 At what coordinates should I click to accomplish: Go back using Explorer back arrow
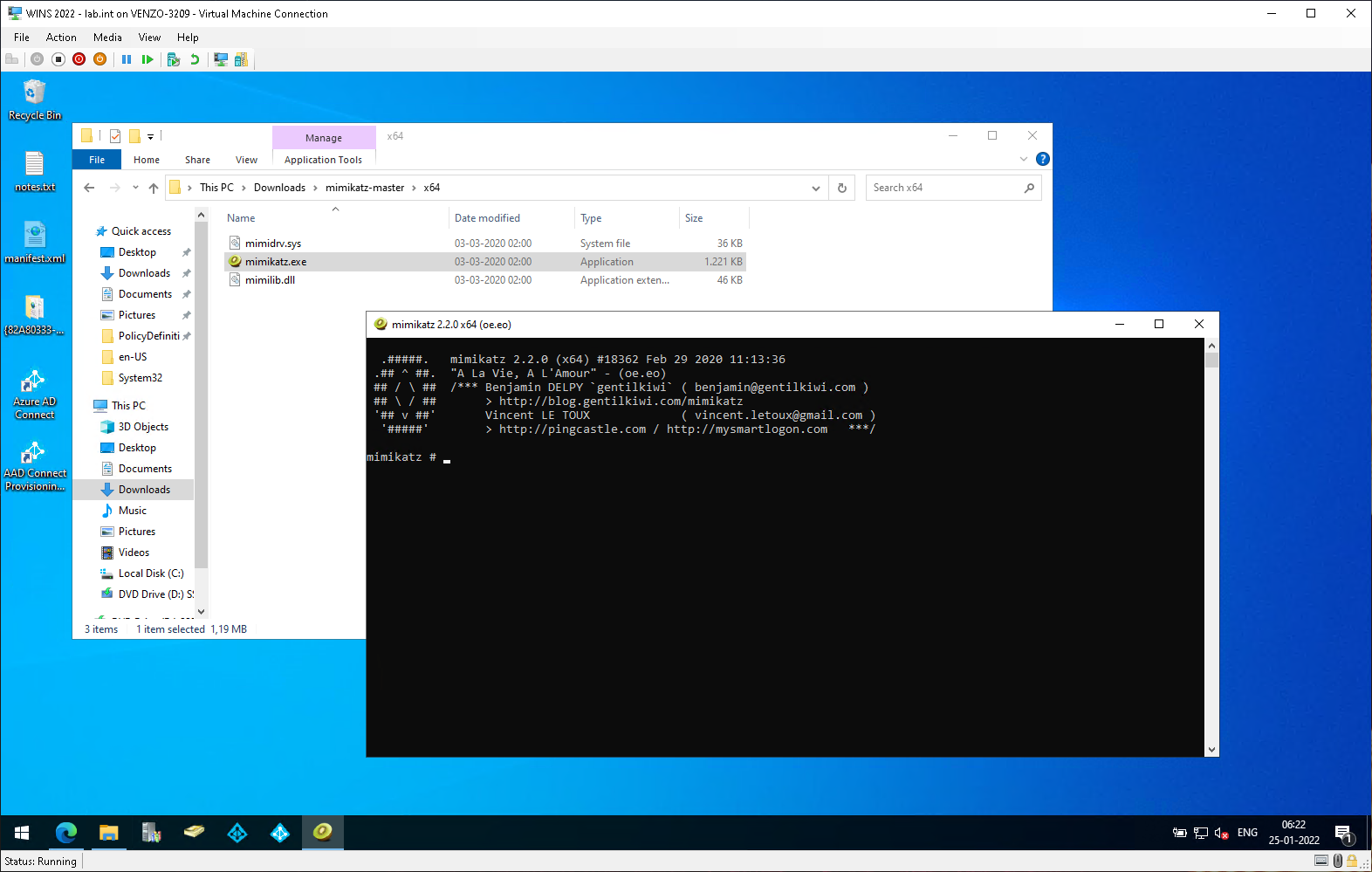(89, 188)
